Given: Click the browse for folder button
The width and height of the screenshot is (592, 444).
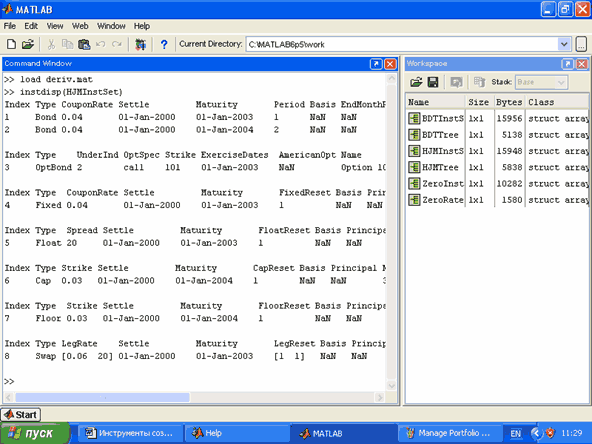Looking at the screenshot, I should click(581, 45).
